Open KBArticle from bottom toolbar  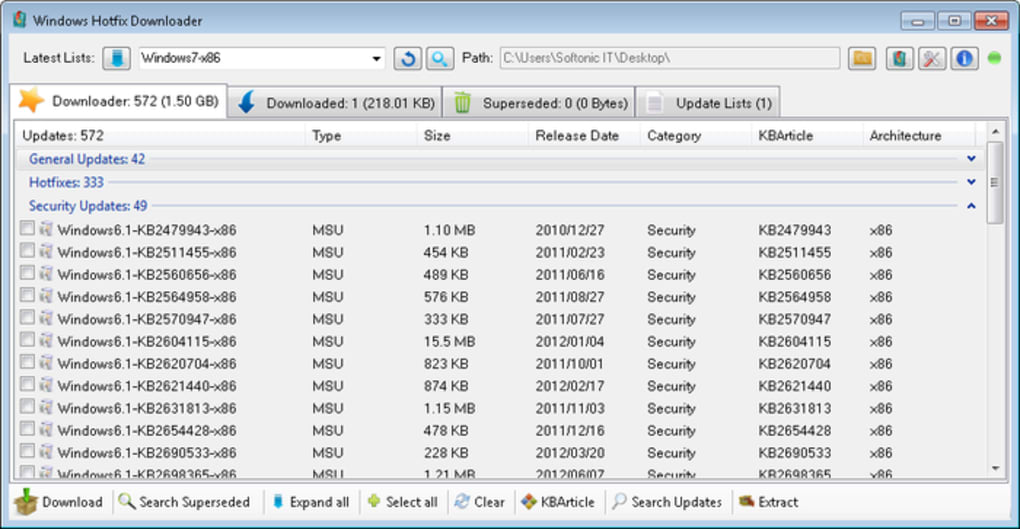pyautogui.click(x=558, y=502)
